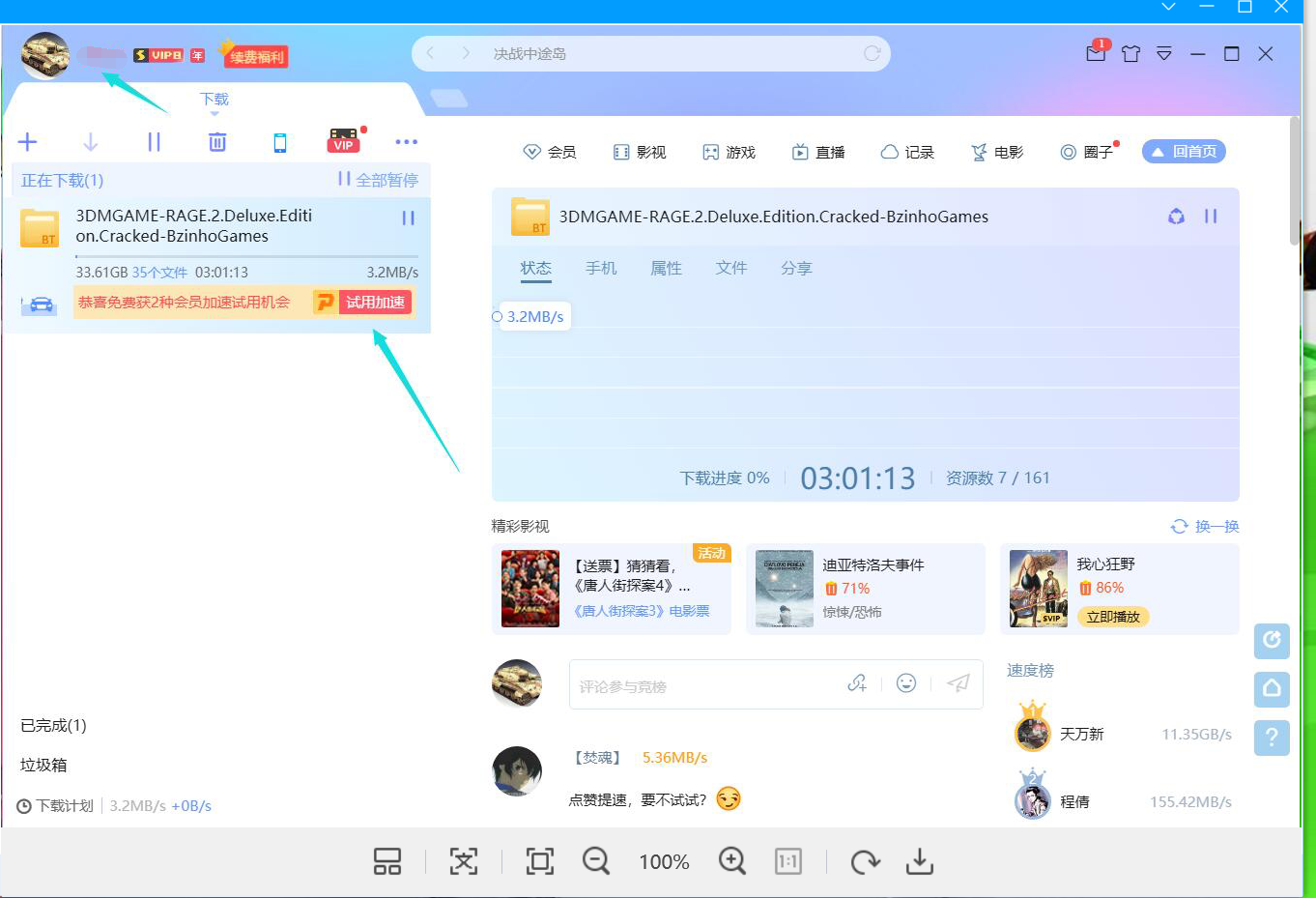Select the delete task trash icon
The height and width of the screenshot is (898, 1316).
tap(216, 141)
